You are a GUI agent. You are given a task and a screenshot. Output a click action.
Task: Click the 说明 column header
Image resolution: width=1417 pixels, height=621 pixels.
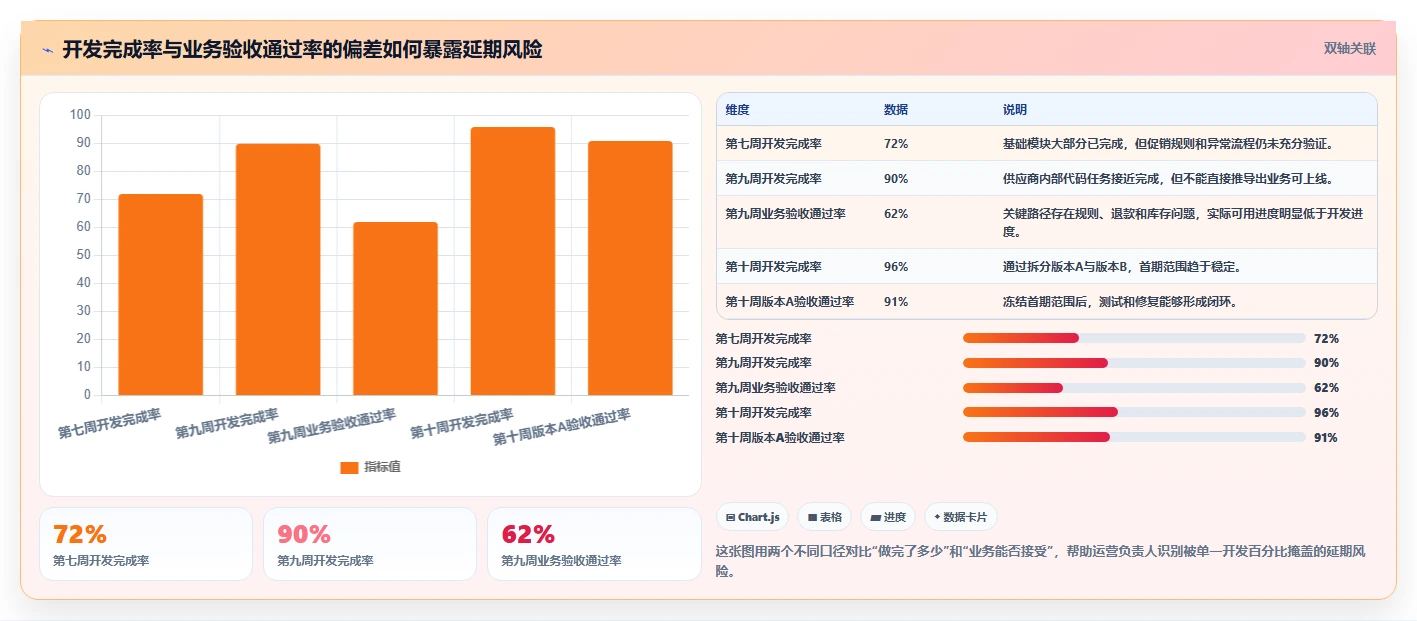tap(1015, 110)
